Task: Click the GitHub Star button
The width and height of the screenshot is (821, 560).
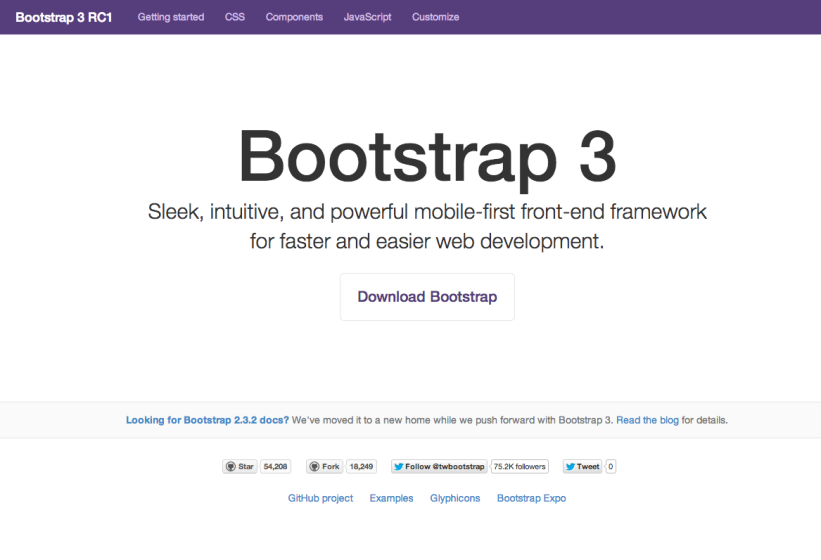Action: click(x=240, y=466)
